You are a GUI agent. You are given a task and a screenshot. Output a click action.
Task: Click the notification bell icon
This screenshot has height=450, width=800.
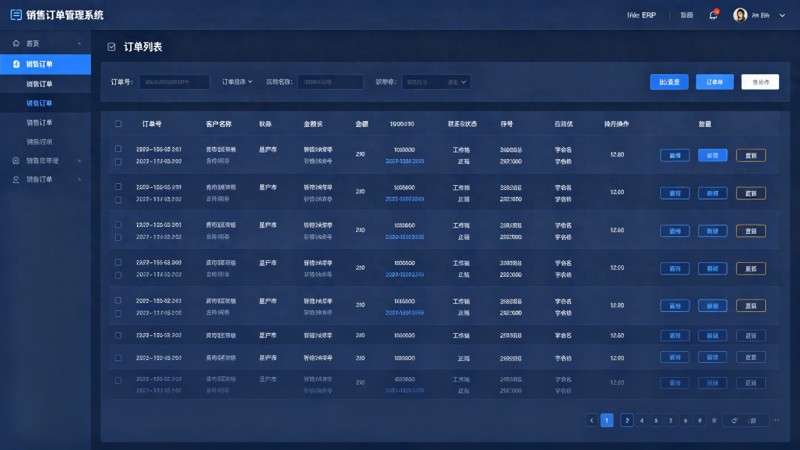pos(713,15)
